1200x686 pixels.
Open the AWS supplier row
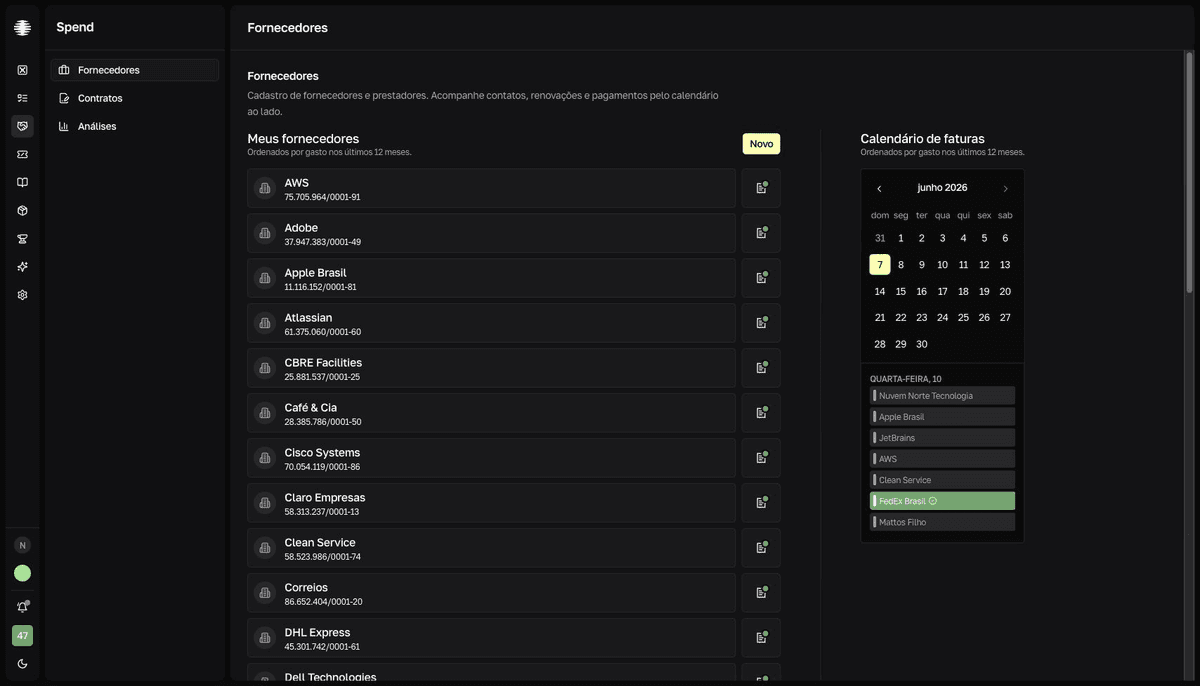(491, 188)
